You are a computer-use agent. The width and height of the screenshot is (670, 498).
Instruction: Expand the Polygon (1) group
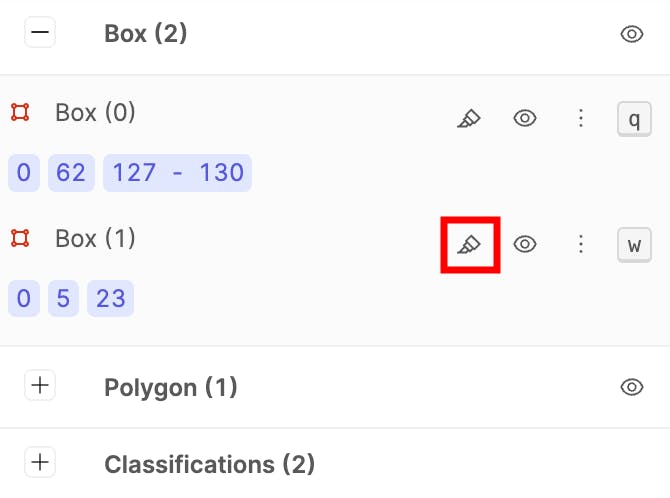click(40, 385)
